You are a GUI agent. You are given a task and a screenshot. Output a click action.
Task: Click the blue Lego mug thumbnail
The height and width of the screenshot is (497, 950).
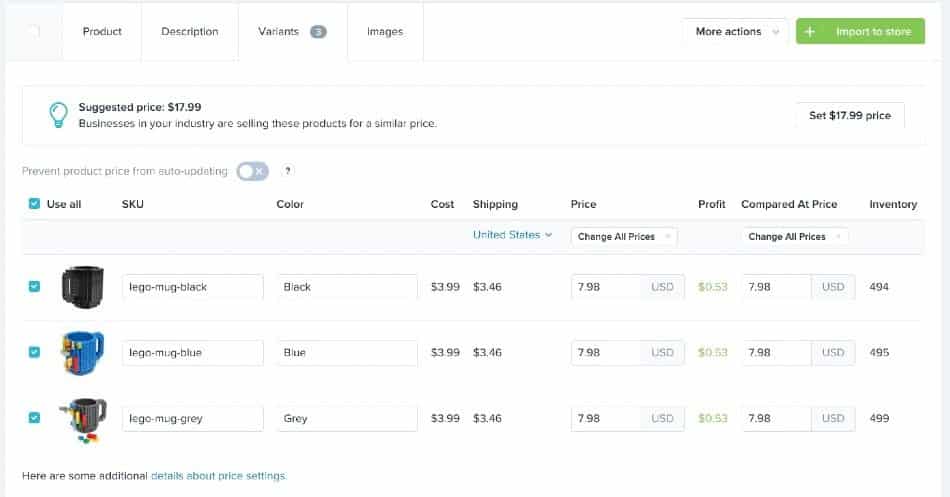click(x=82, y=352)
